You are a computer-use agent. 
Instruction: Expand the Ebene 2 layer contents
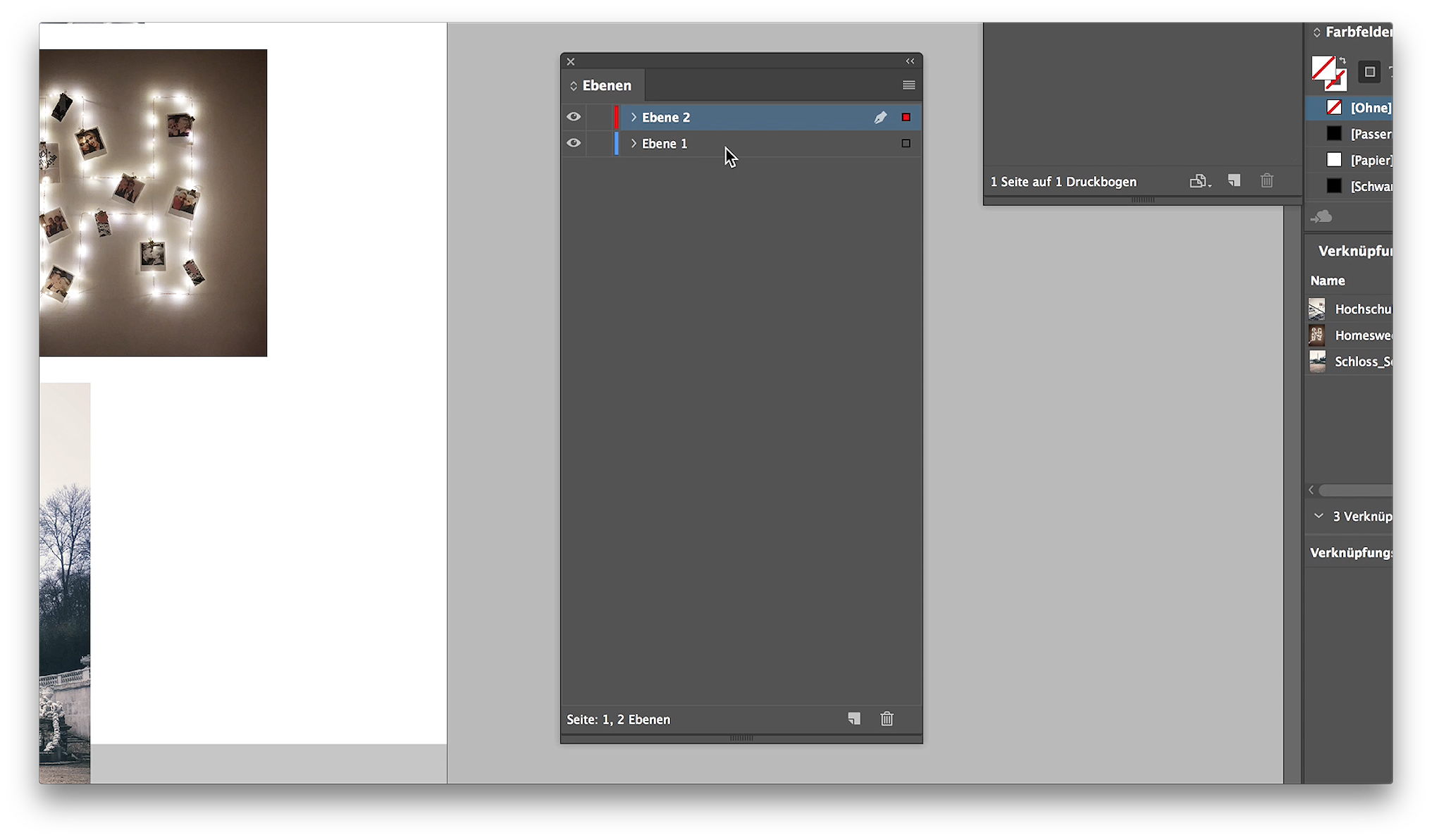(x=634, y=117)
